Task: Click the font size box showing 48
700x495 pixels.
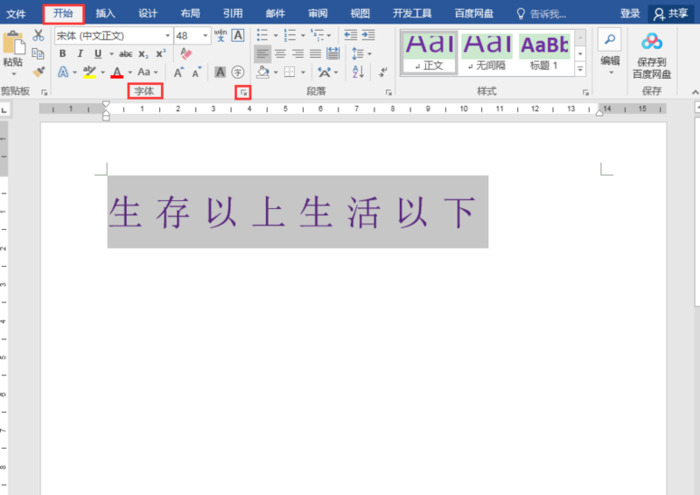Action: 188,36
